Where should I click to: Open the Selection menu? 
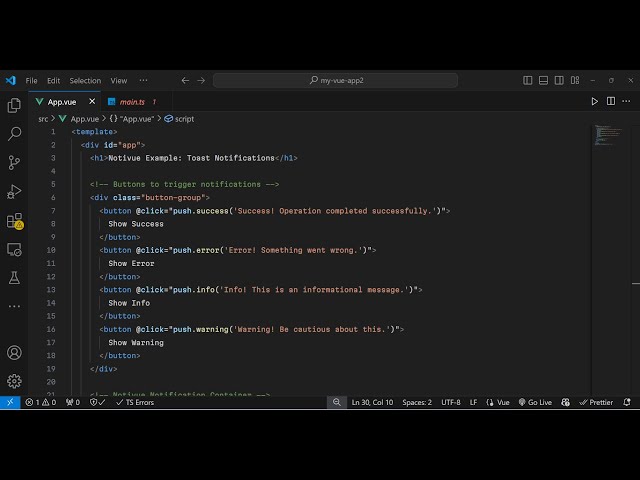click(x=85, y=80)
